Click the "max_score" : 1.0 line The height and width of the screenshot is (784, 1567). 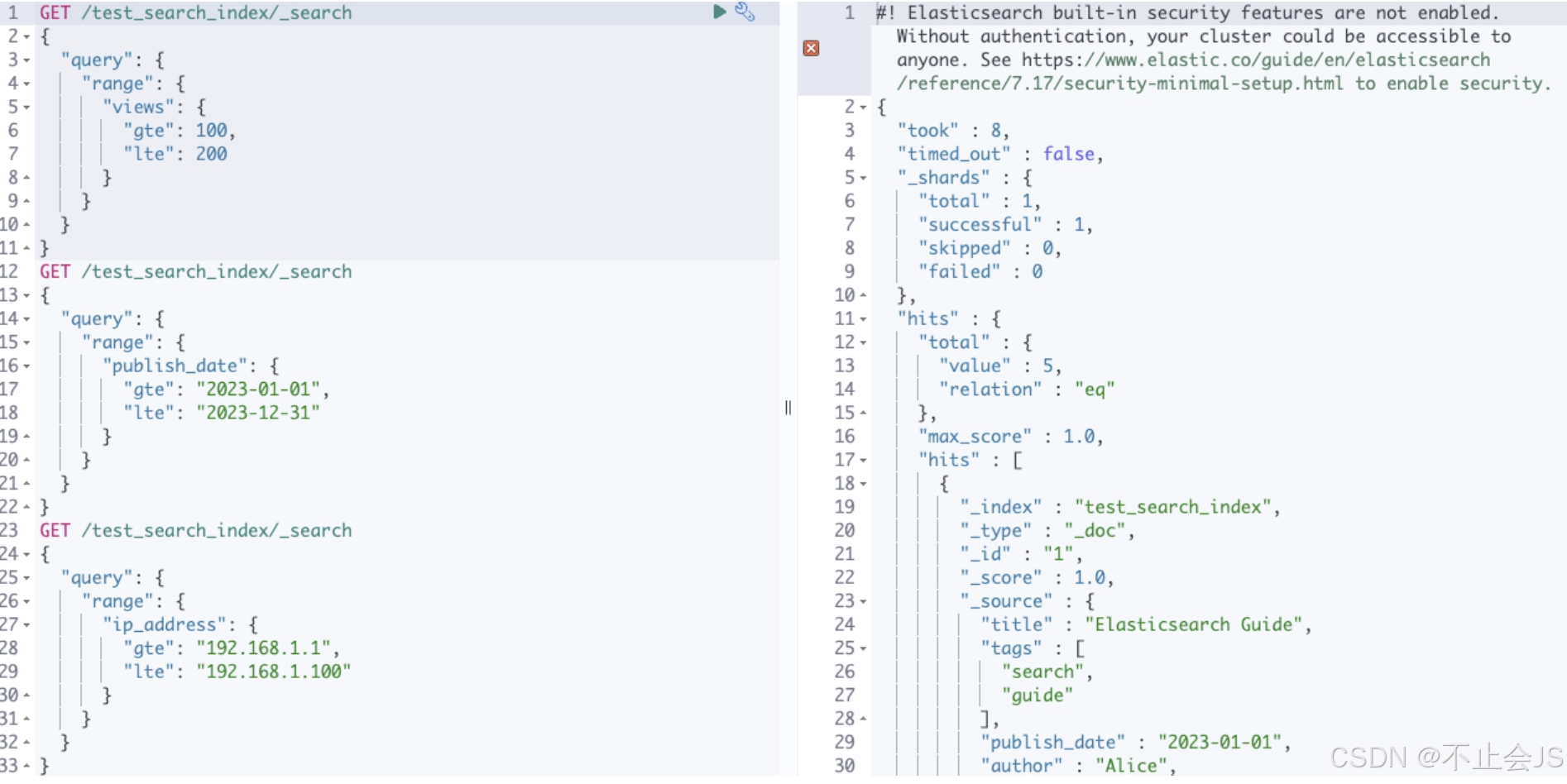click(1010, 437)
